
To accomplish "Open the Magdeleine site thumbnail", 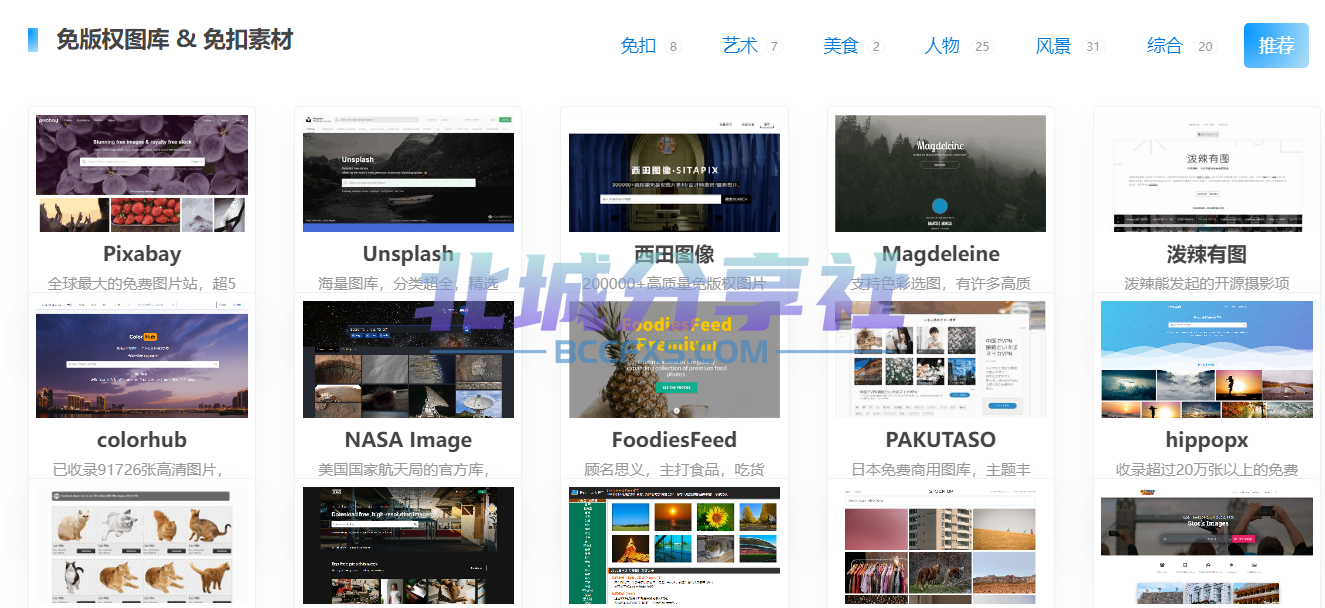I will pos(941,173).
